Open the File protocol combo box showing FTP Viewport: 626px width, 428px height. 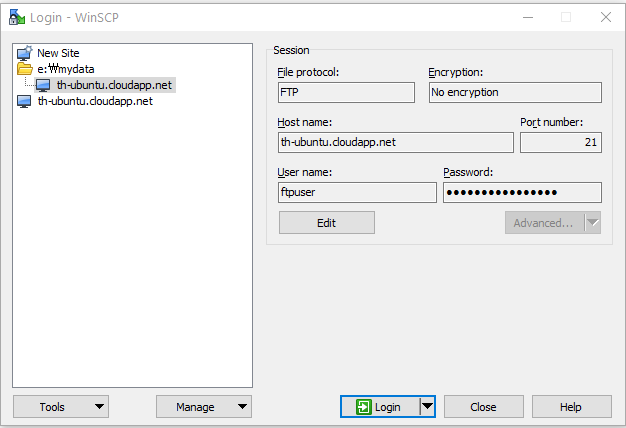coord(346,92)
